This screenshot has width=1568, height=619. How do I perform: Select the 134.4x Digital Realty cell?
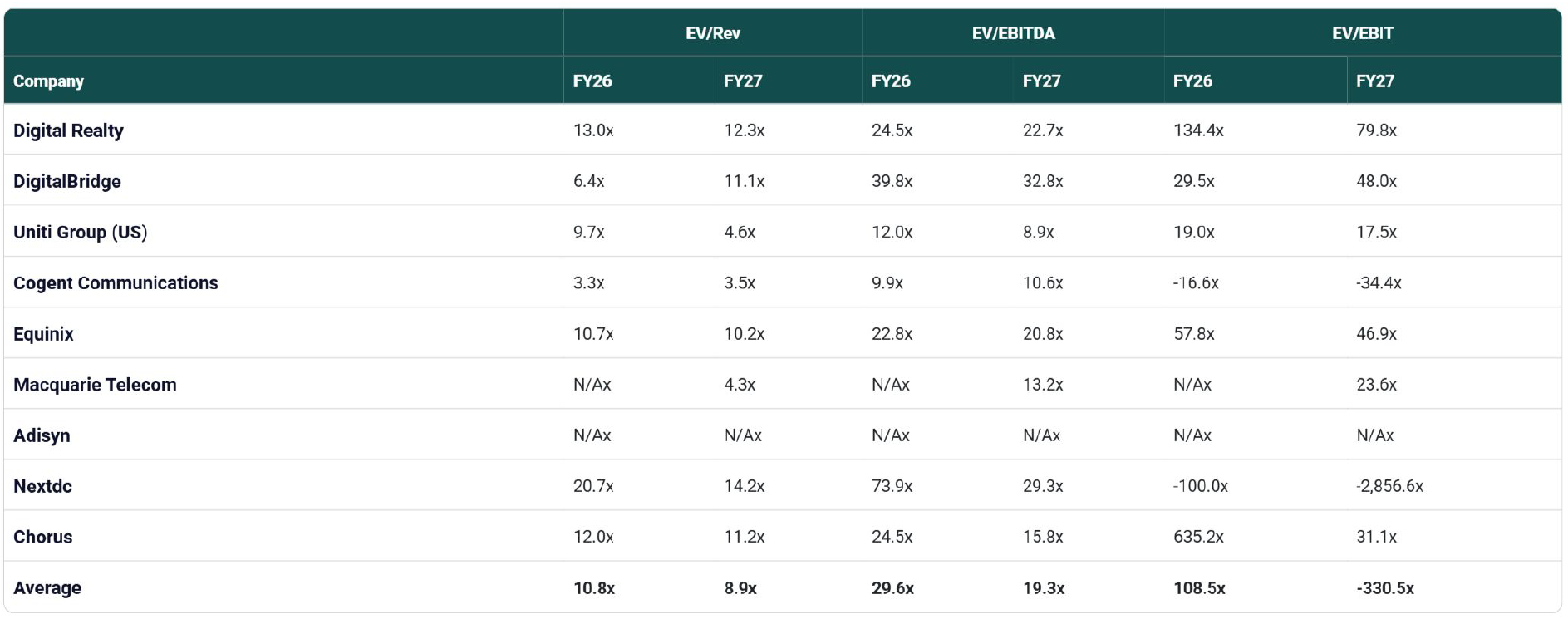point(1197,130)
